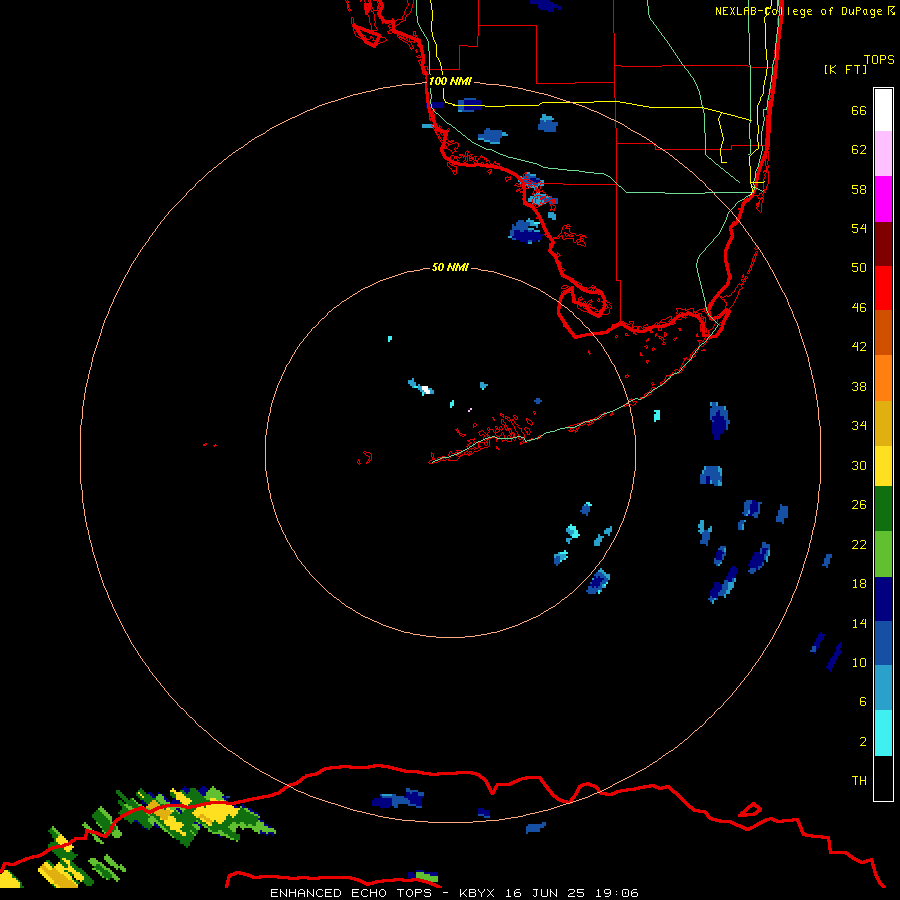Pick the dark orange legend swatch

coord(883,333)
